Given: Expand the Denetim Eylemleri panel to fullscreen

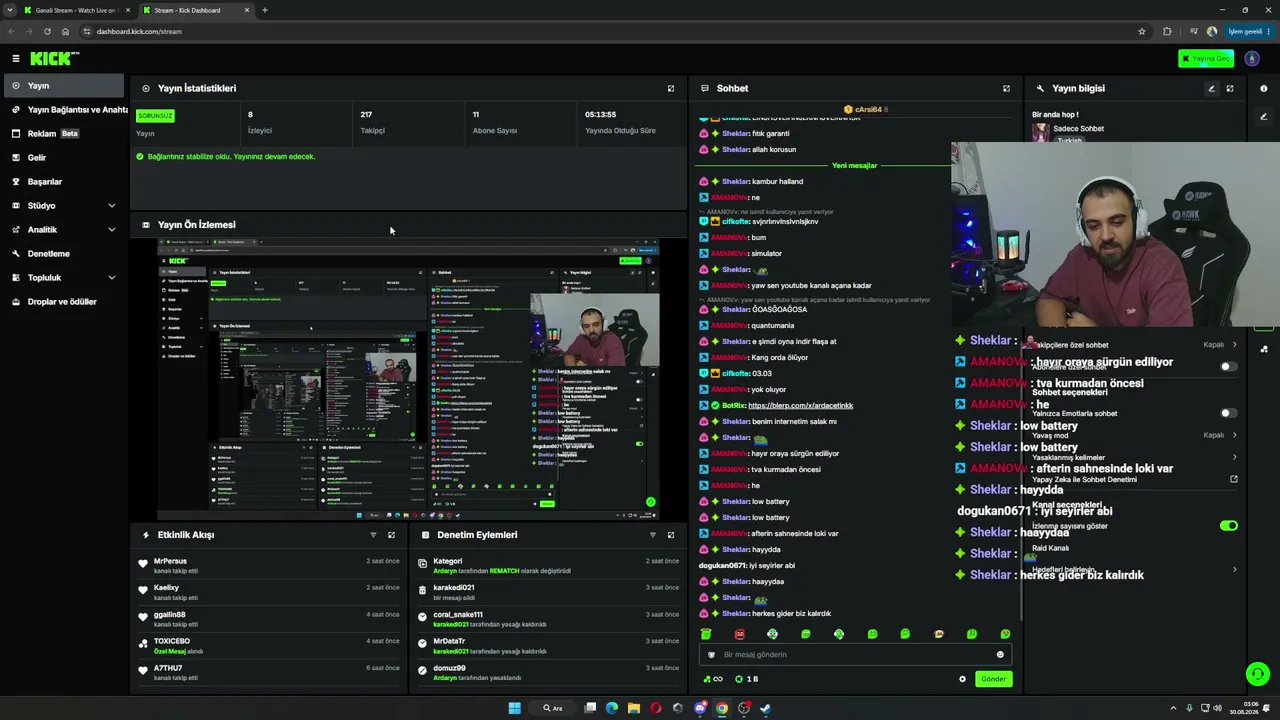Looking at the screenshot, I should tap(671, 535).
